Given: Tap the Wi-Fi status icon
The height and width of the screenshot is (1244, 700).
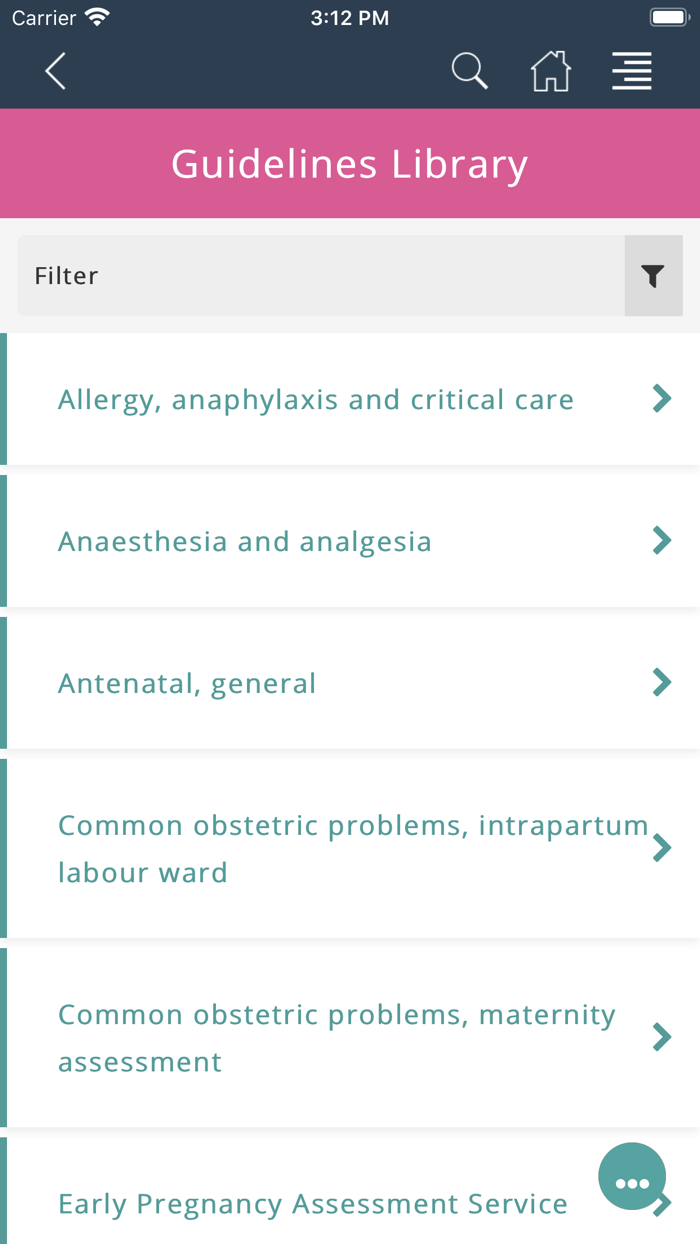Looking at the screenshot, I should point(95,16).
